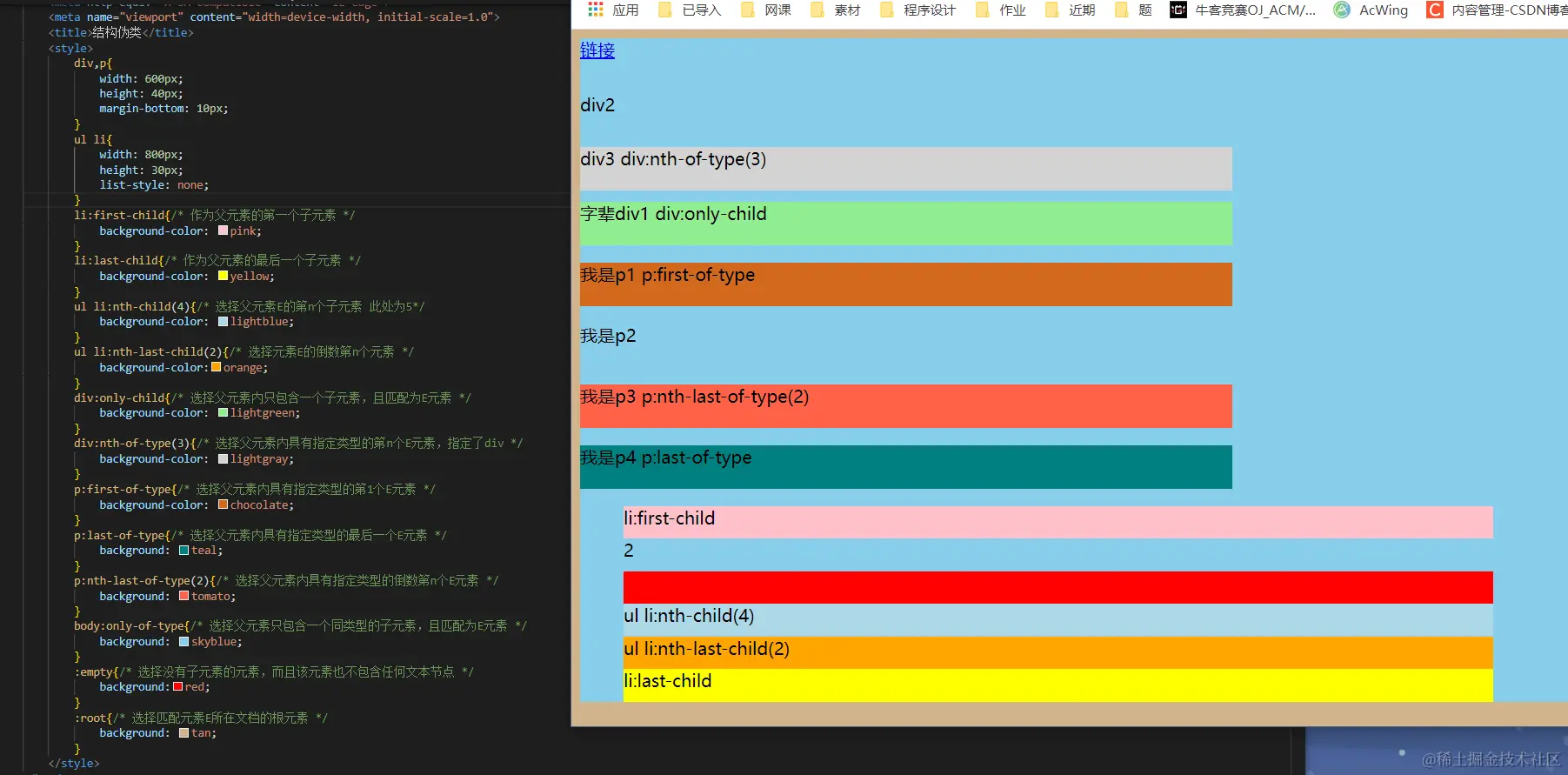Click the '字辈div1 div:only-child' green box

[906, 224]
